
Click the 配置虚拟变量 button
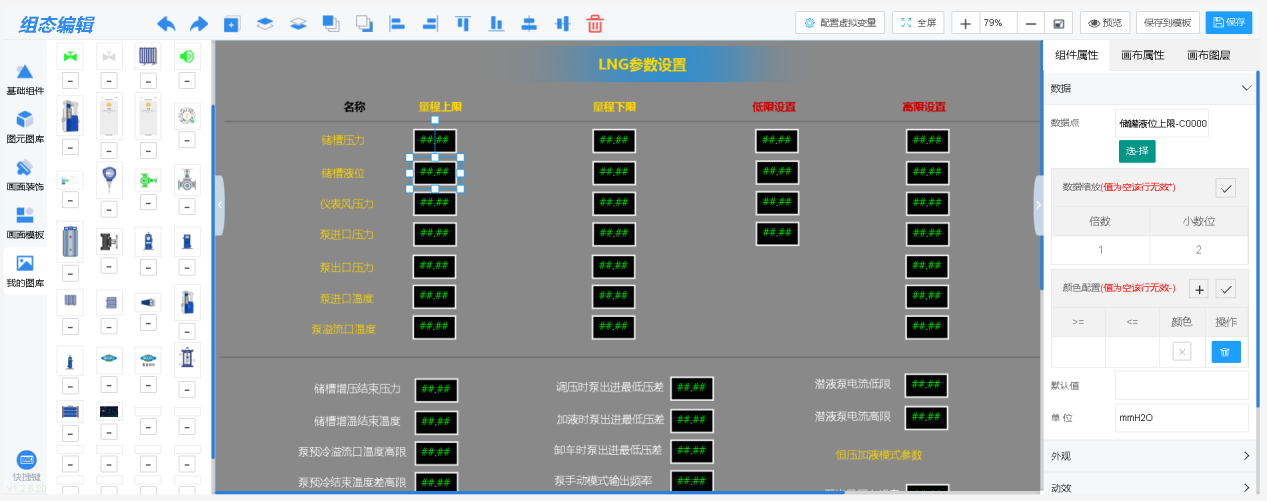[x=840, y=23]
